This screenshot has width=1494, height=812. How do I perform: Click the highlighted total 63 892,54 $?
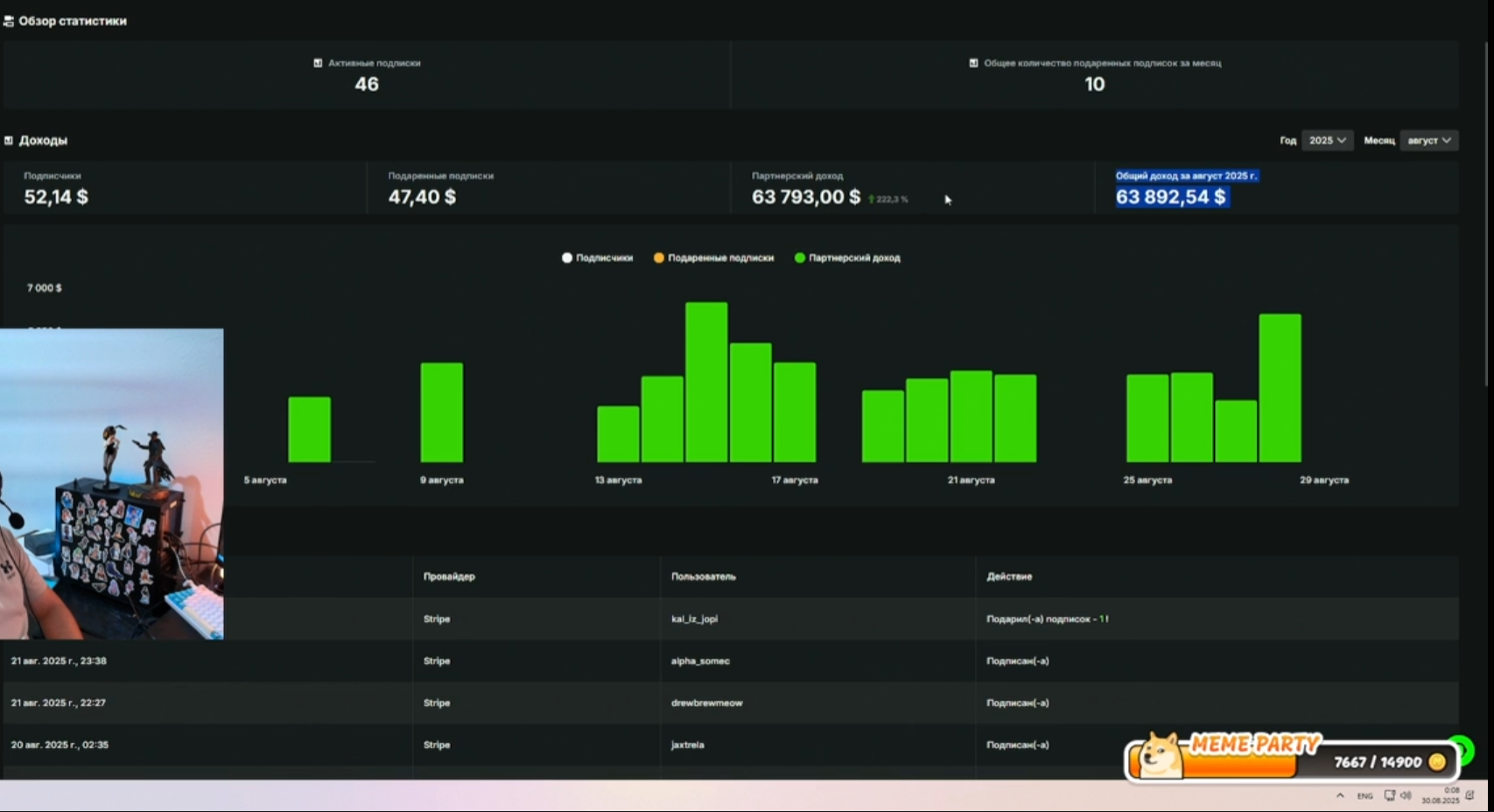point(1171,197)
